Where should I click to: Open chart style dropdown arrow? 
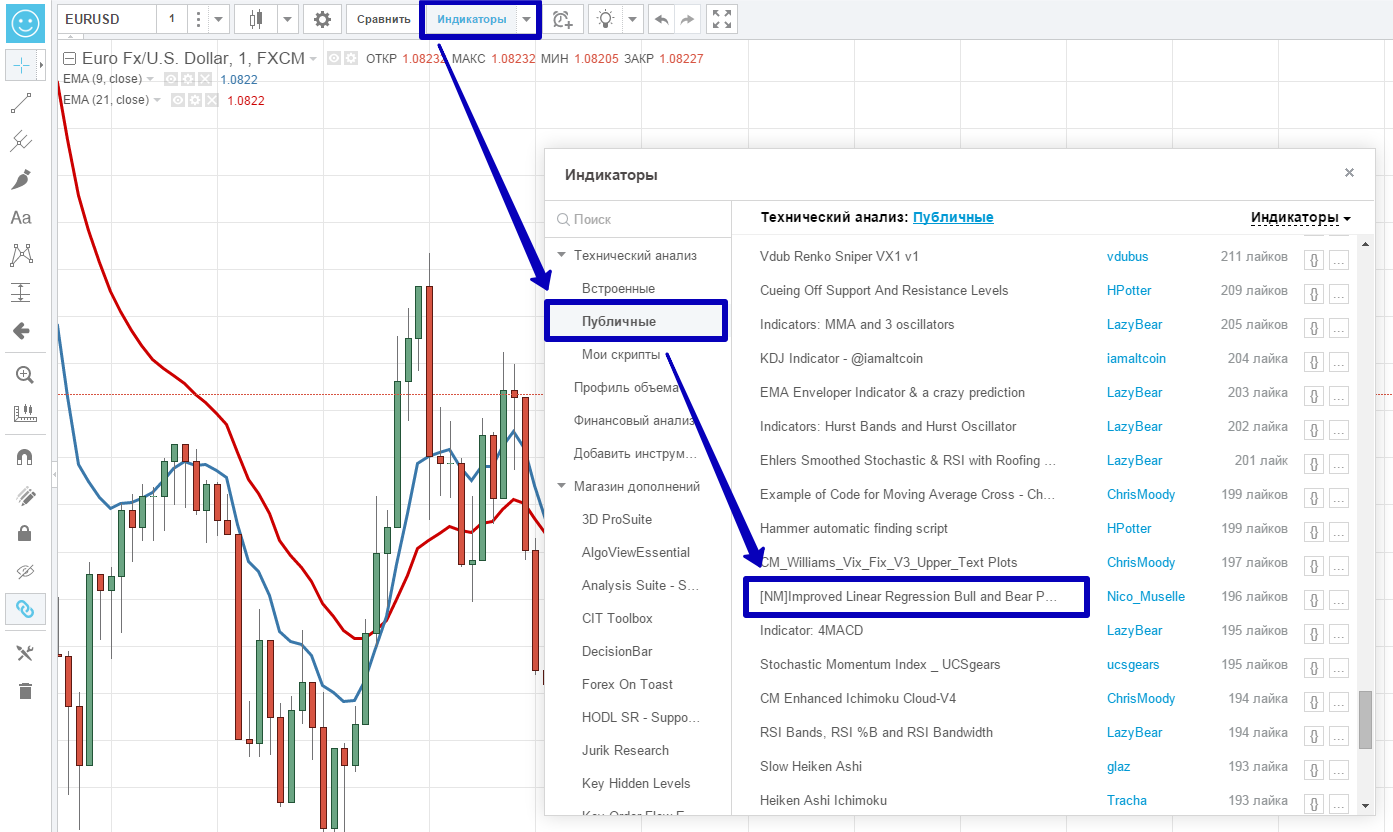coord(287,19)
